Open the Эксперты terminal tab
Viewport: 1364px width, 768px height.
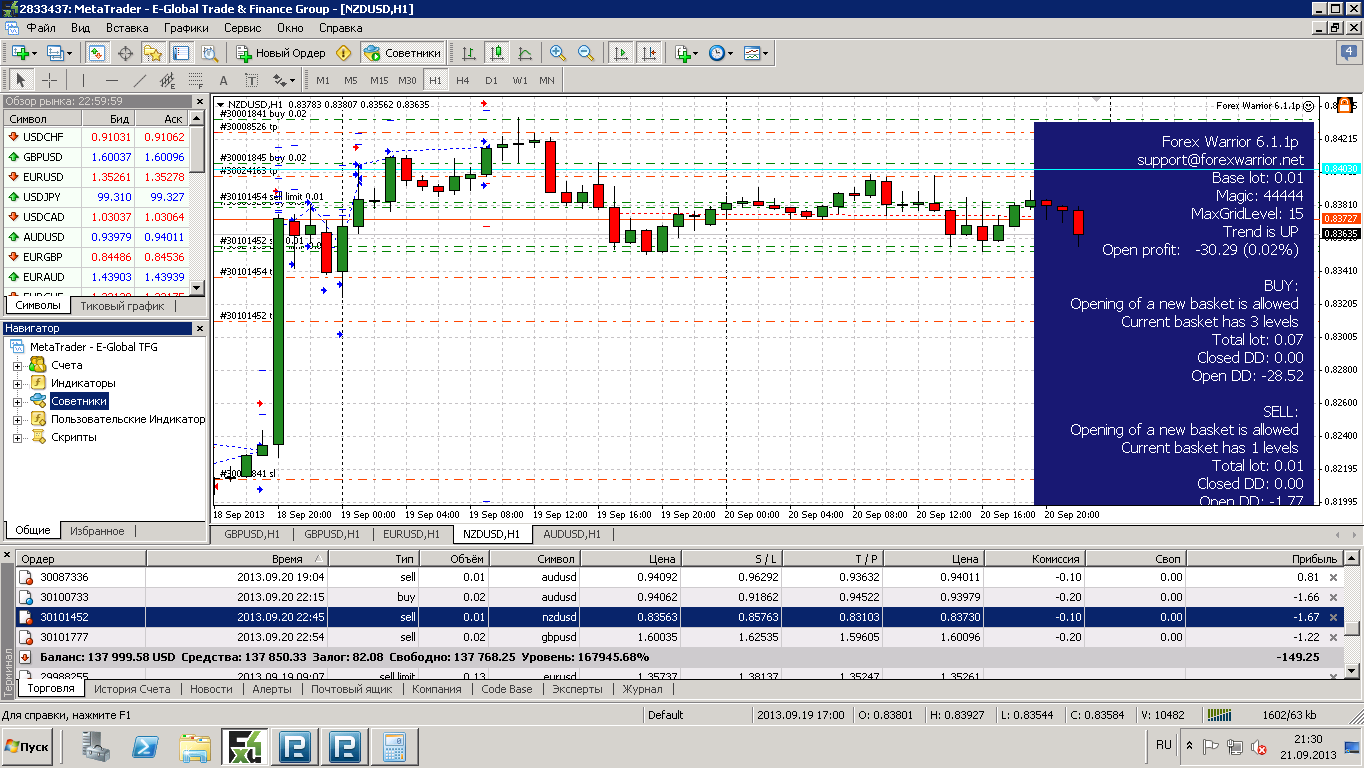click(578, 689)
